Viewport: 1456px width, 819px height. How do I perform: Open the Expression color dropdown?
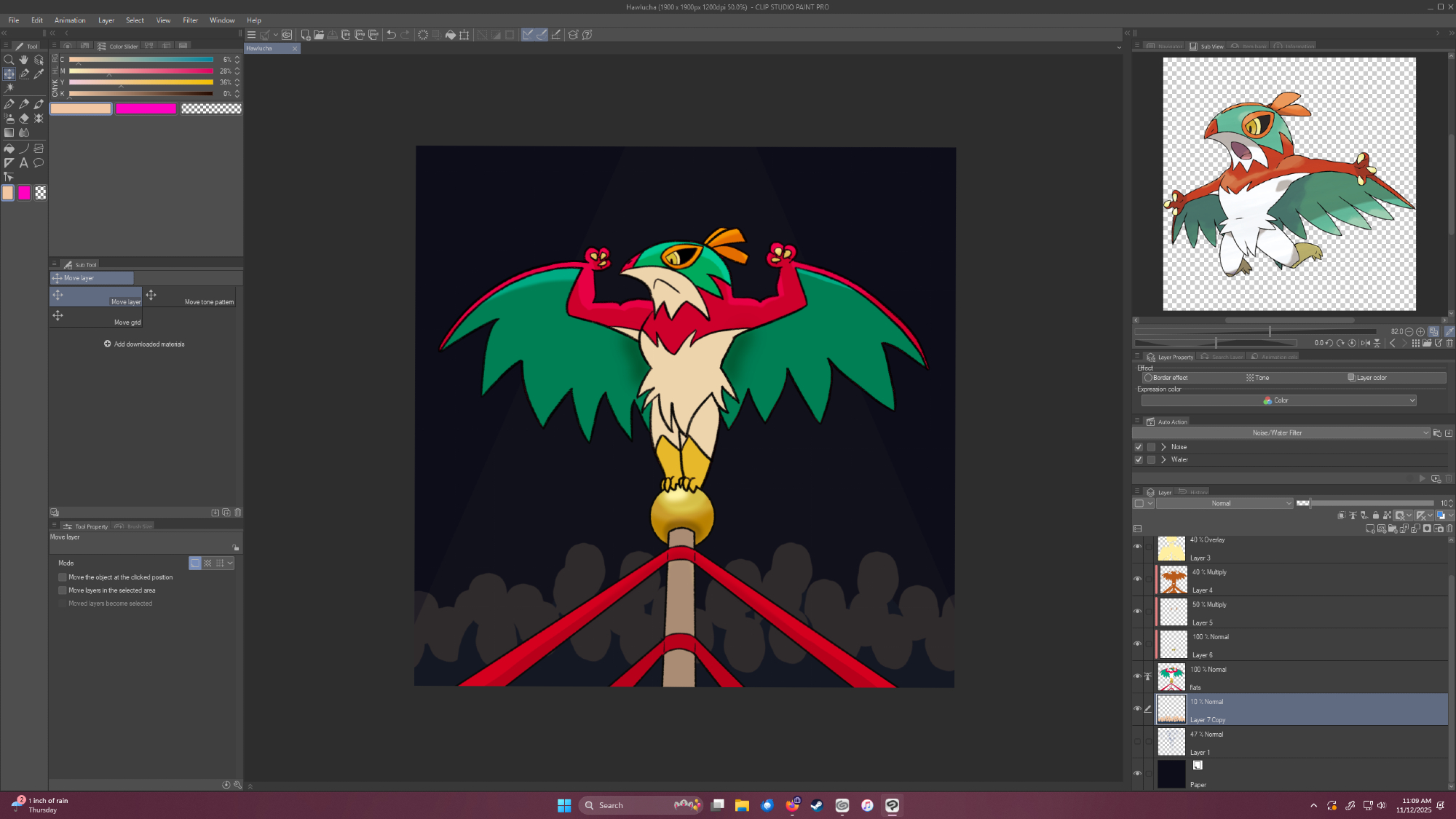point(1279,400)
